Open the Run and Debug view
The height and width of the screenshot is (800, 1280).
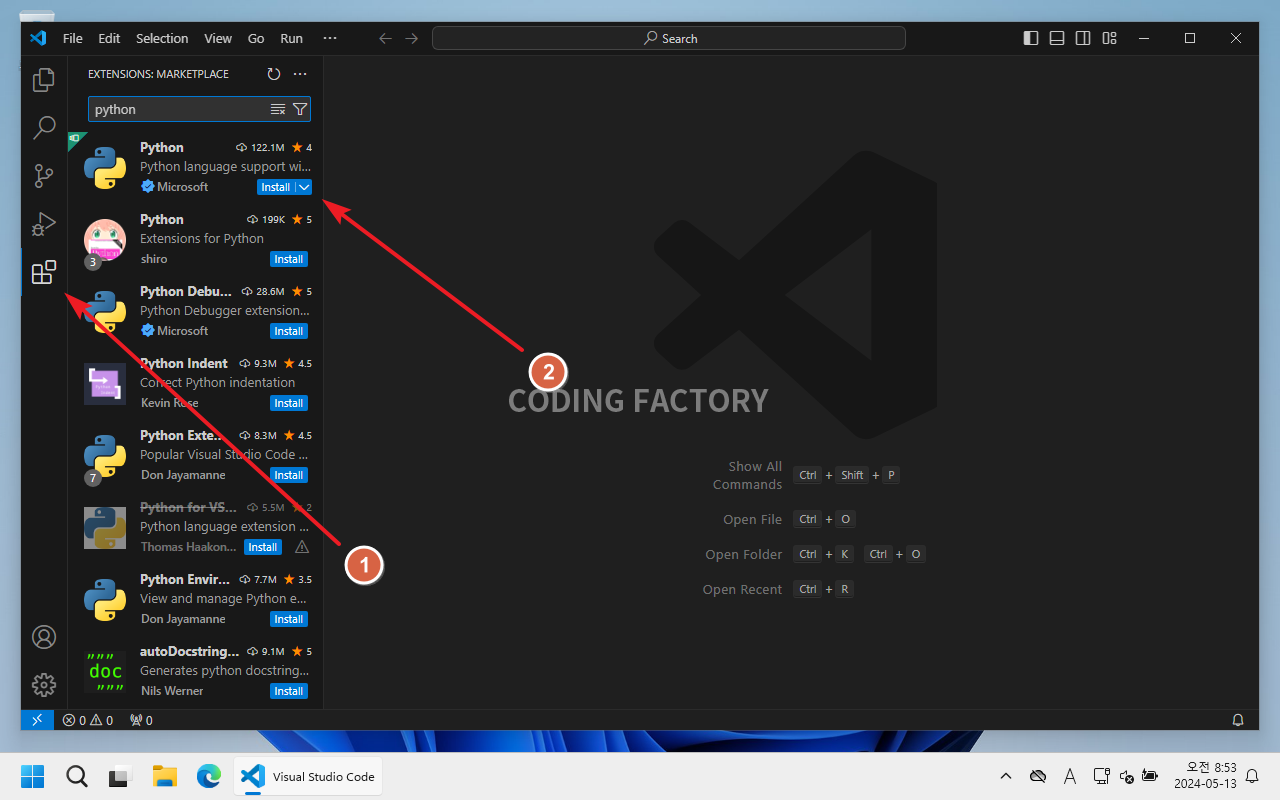pos(44,224)
